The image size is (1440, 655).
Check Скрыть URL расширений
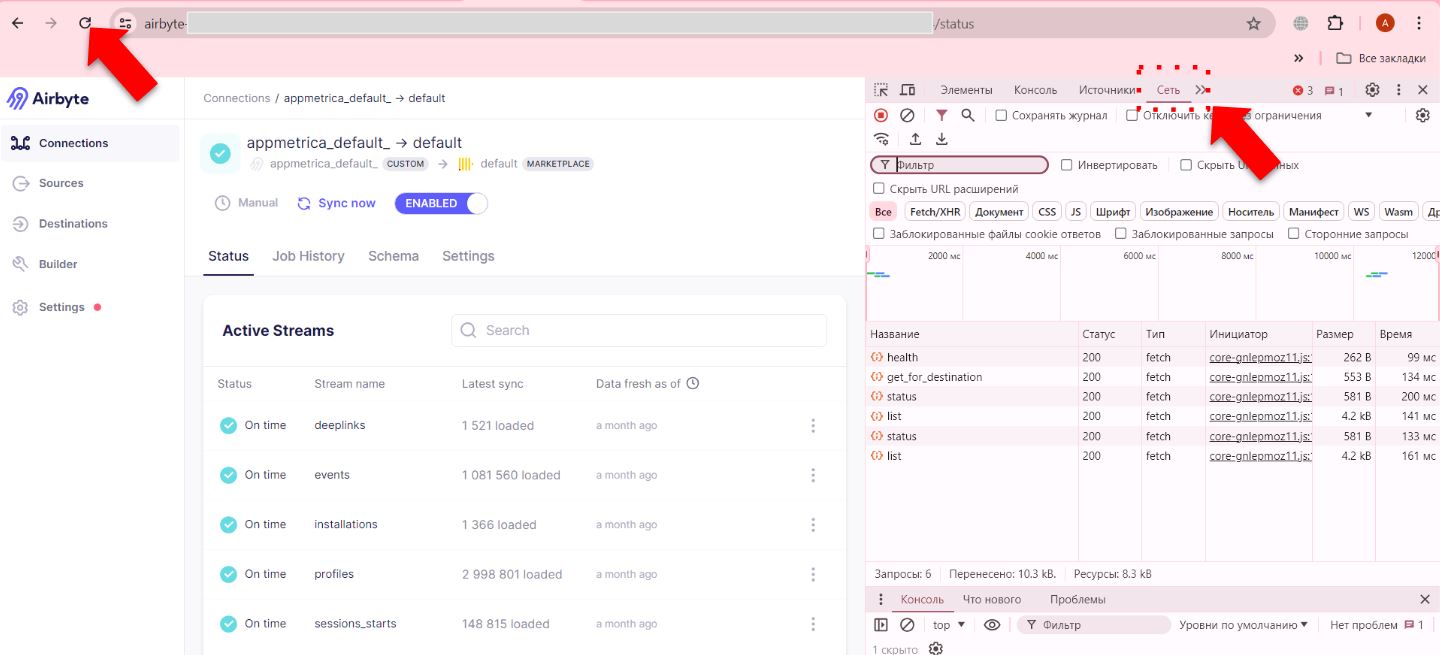tap(879, 188)
